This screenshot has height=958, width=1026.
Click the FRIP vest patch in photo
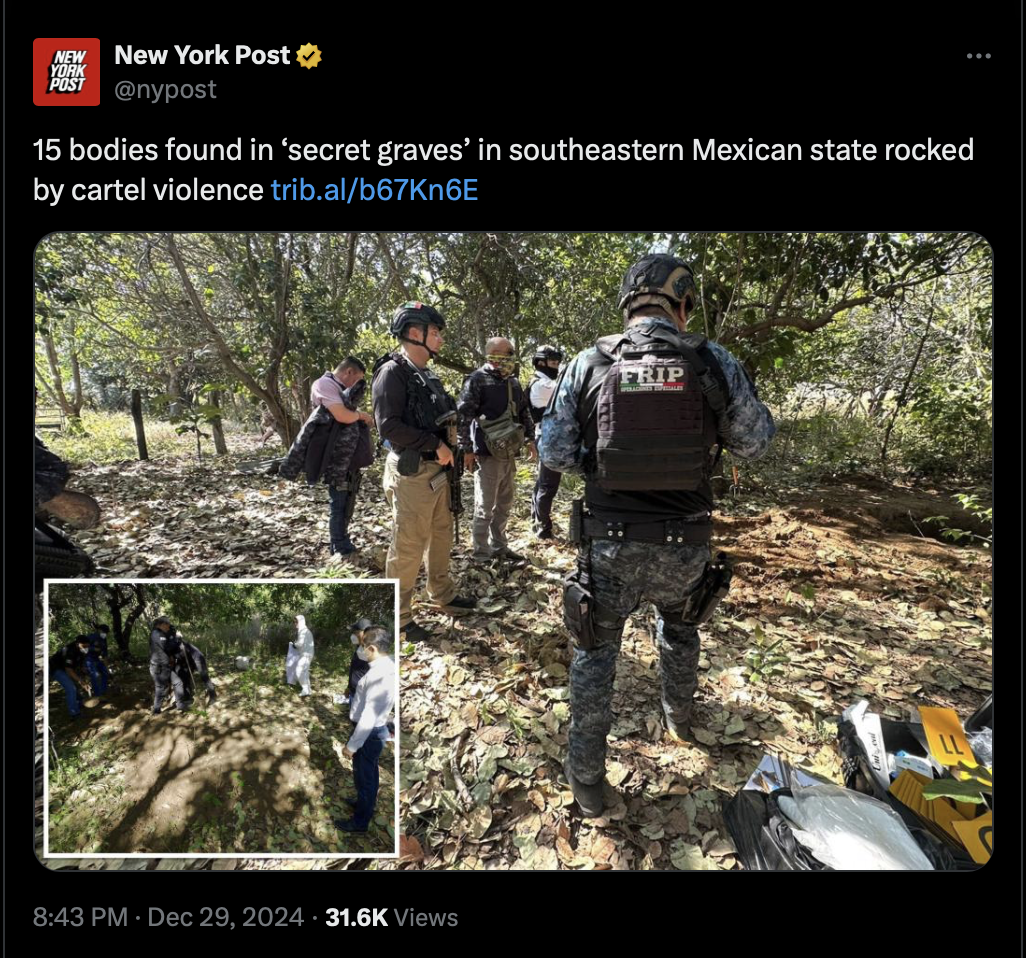pos(652,379)
